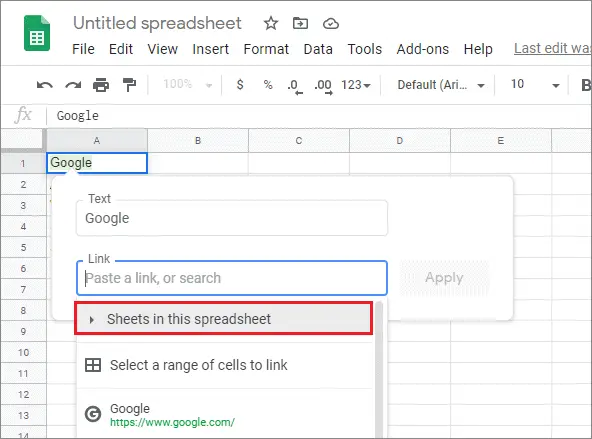The width and height of the screenshot is (592, 439).
Task: Select cell A1 containing Google
Action: tap(97, 163)
